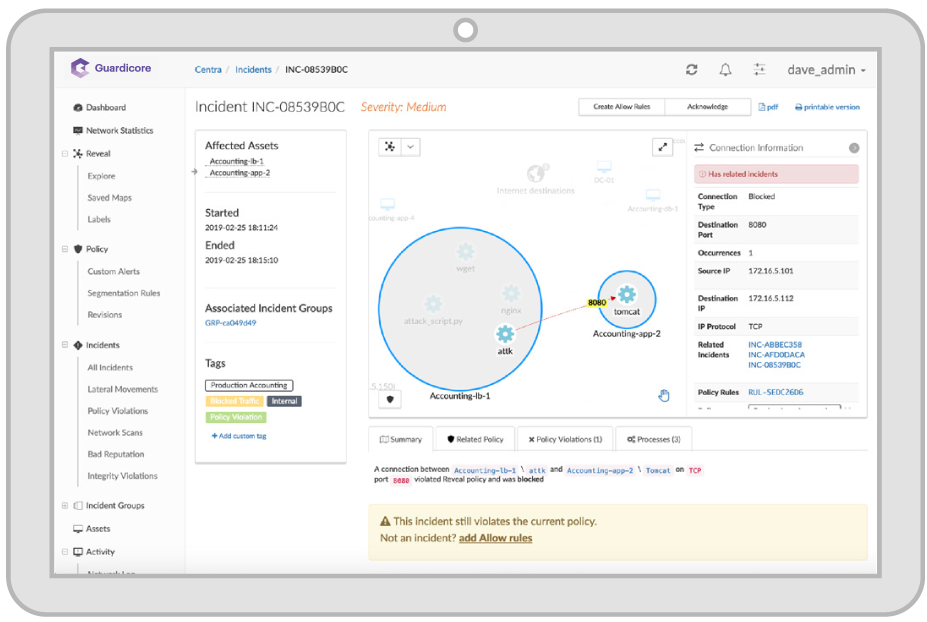Switch to the Policy Violations (1) tab
The width and height of the screenshot is (927, 622).
click(x=565, y=439)
